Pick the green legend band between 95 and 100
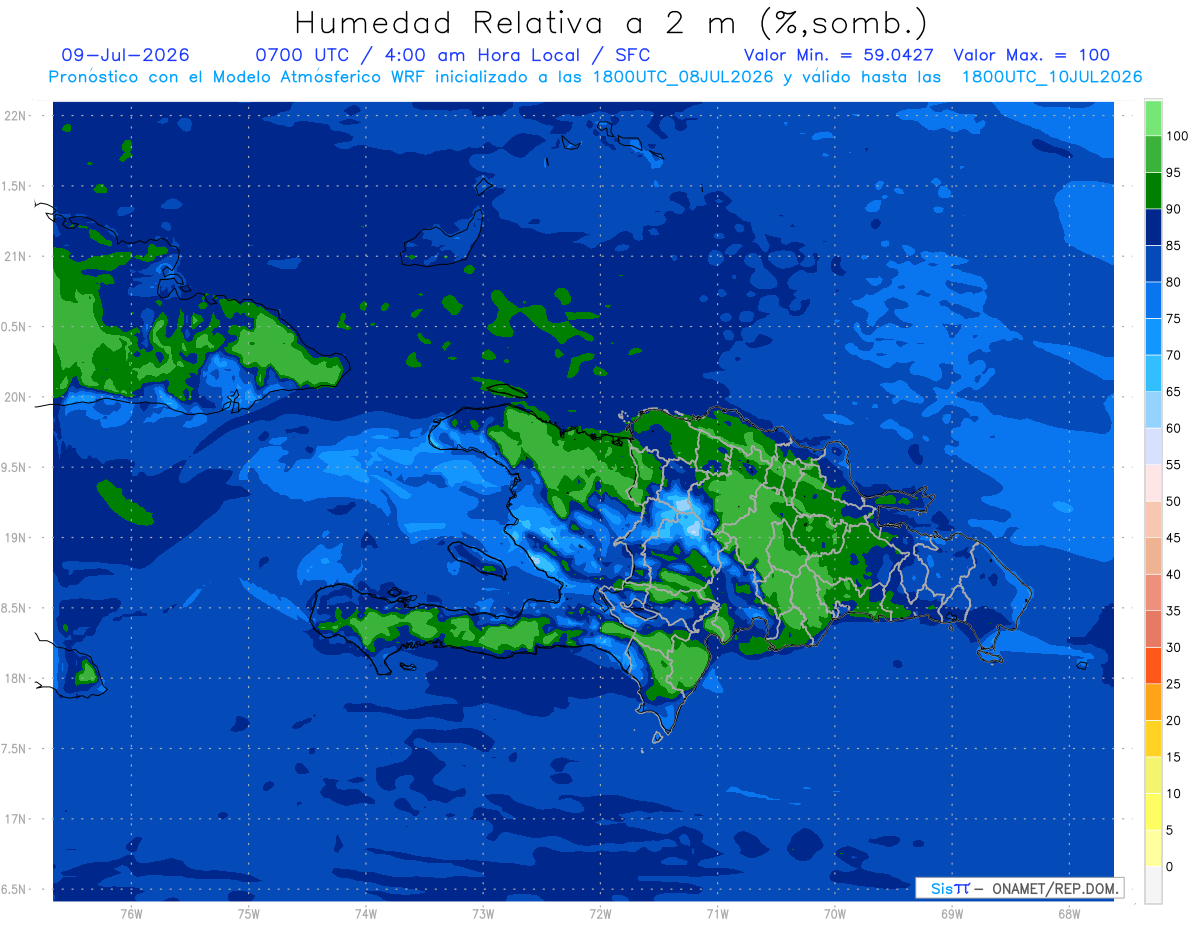This screenshot has width=1200, height=927. pyautogui.click(x=1153, y=154)
